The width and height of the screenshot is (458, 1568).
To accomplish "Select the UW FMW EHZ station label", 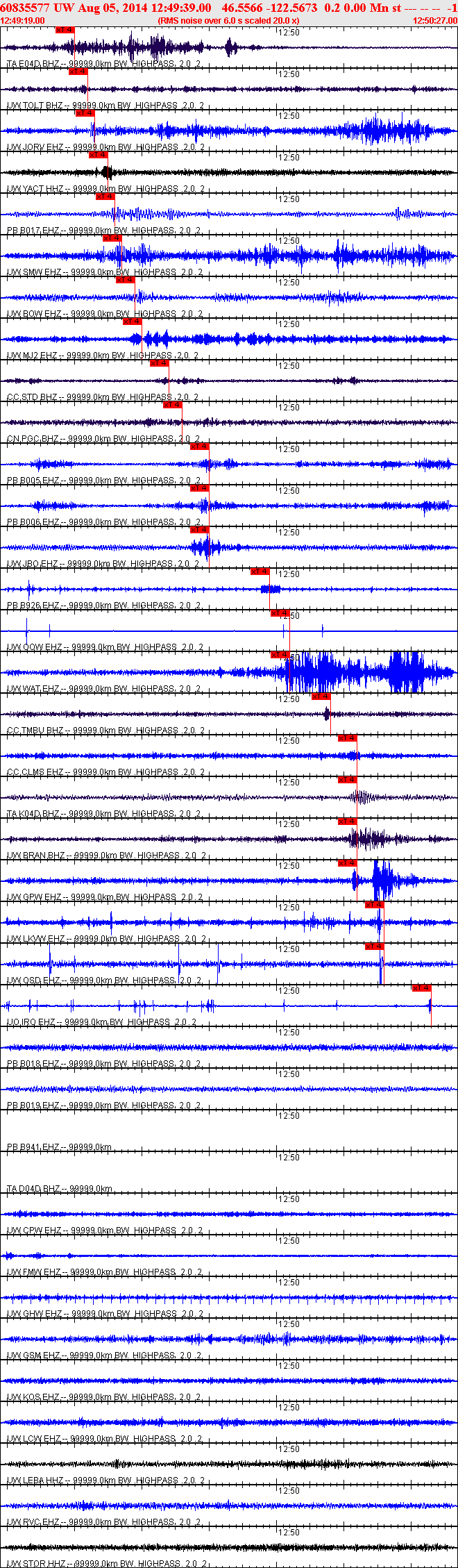I will coord(105,1272).
